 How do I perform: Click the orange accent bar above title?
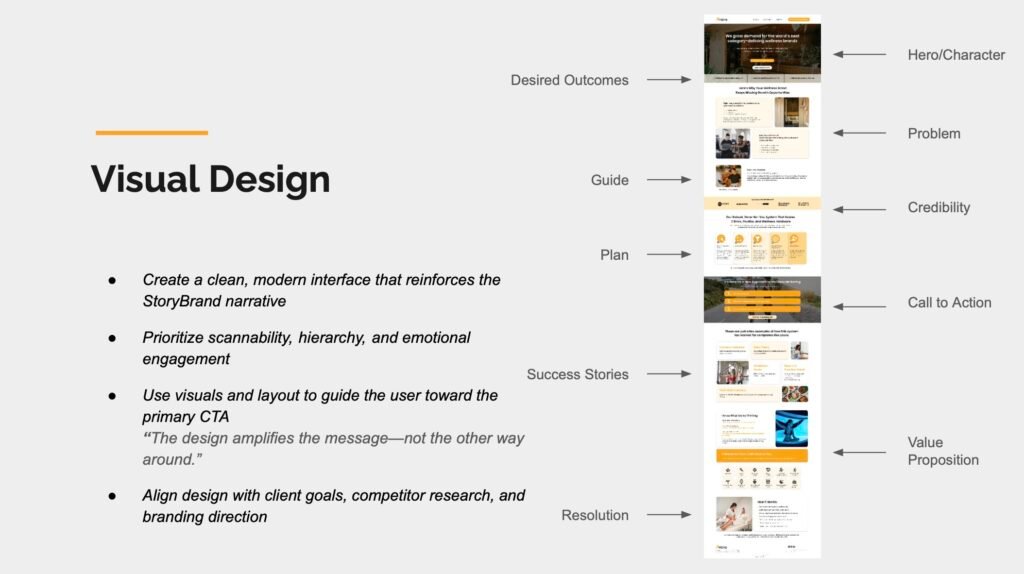151,132
